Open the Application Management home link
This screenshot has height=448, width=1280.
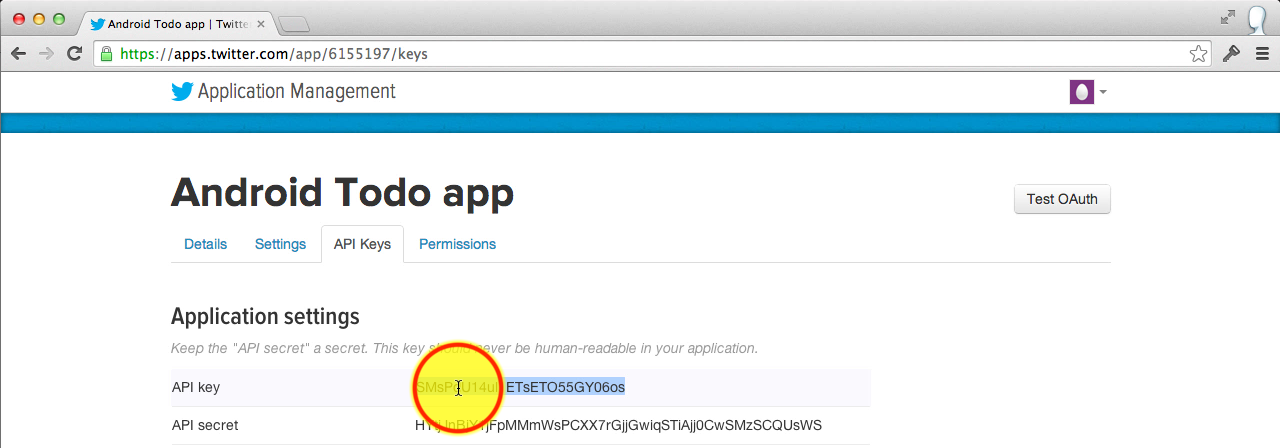[x=296, y=92]
